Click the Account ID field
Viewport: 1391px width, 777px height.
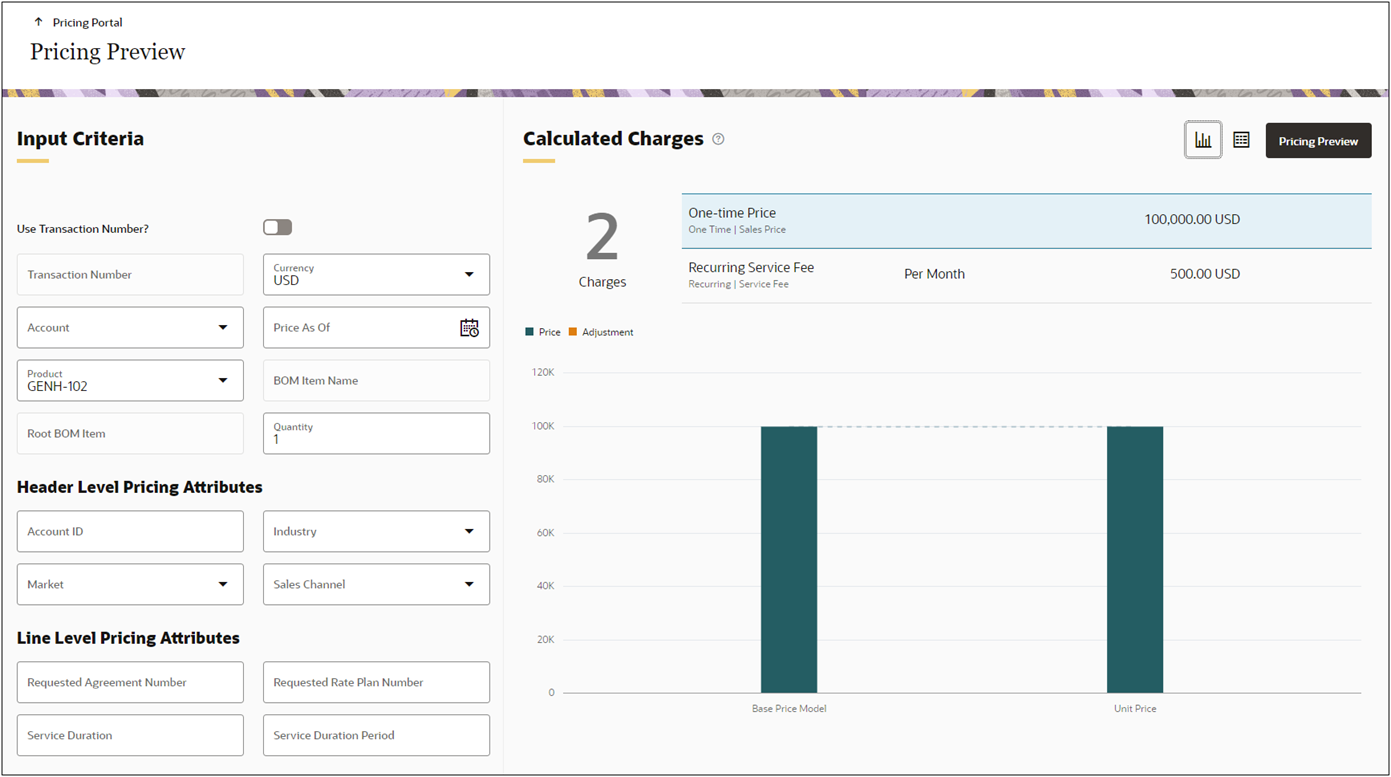coord(130,531)
